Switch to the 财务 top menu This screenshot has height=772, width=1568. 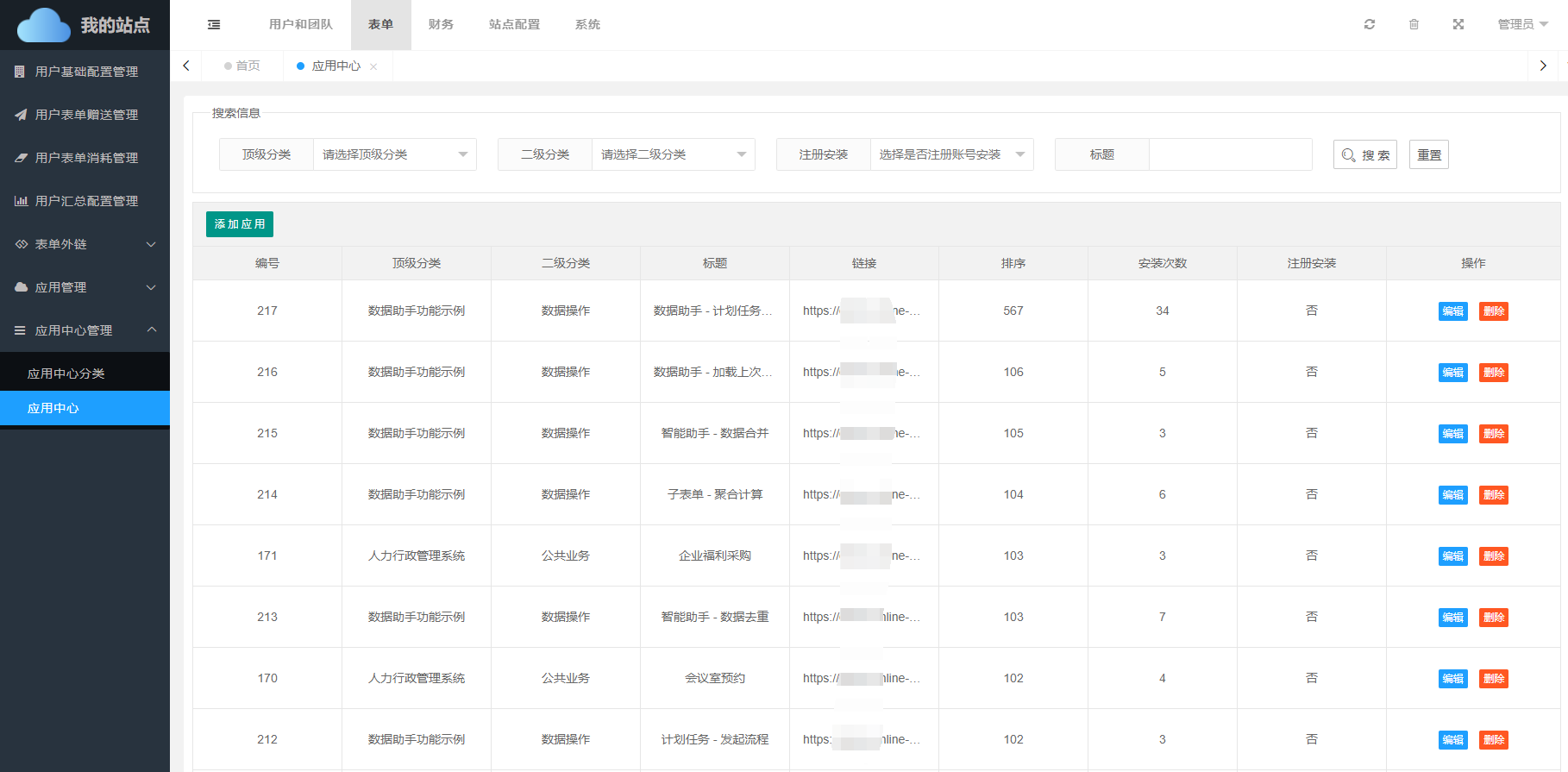(x=441, y=24)
